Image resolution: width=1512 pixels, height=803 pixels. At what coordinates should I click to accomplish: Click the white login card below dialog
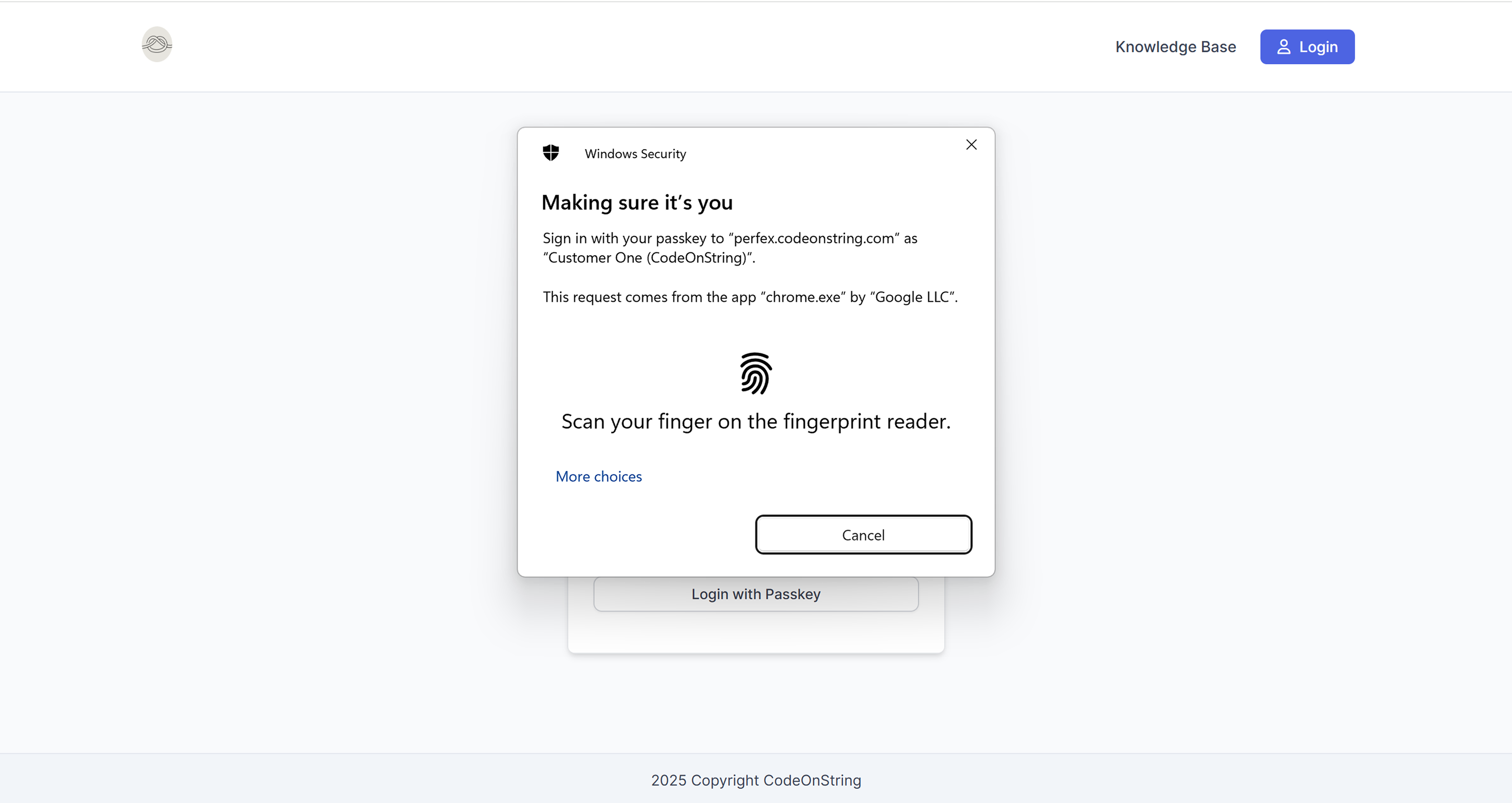point(755,634)
